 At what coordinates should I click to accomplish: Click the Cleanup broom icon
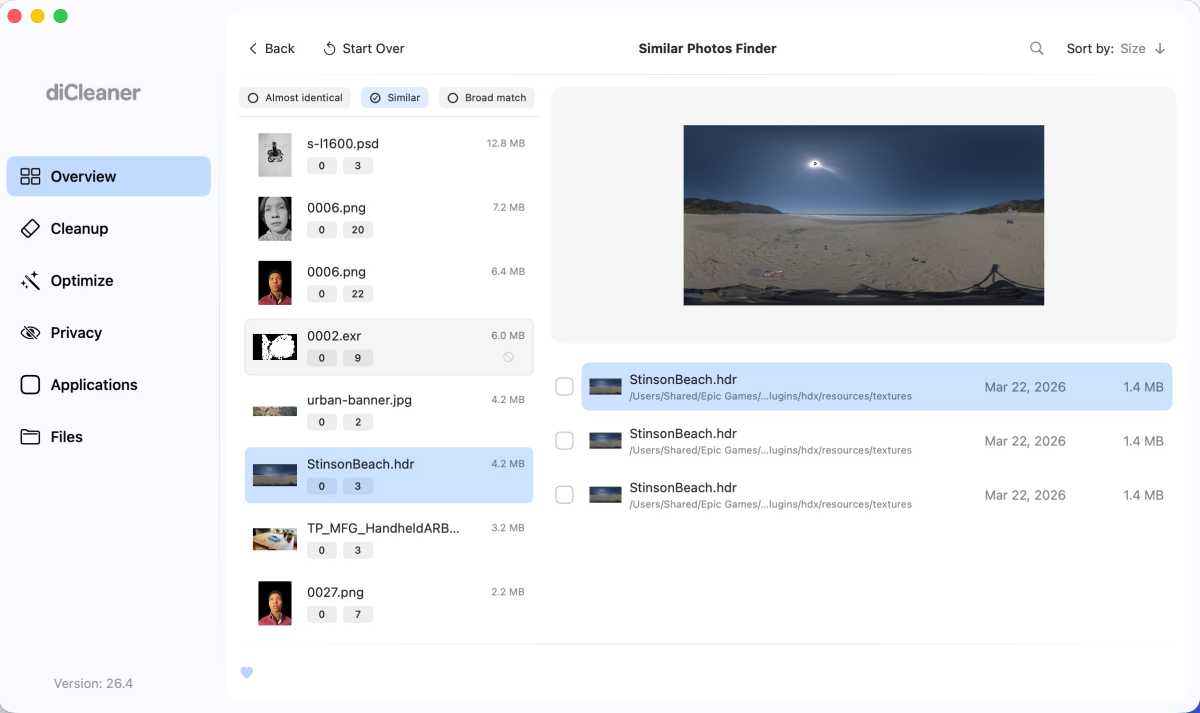[30, 228]
